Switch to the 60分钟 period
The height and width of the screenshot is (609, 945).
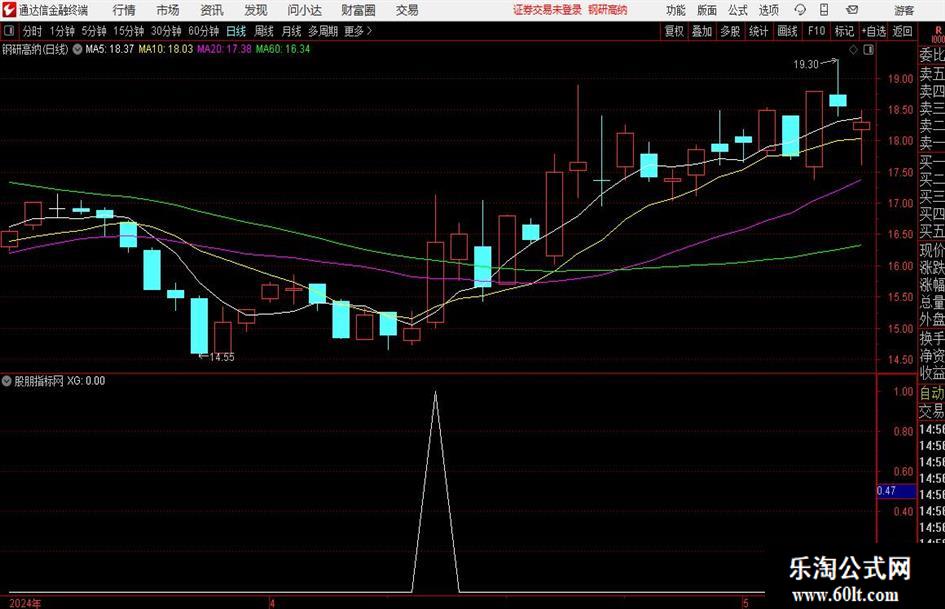coord(204,31)
